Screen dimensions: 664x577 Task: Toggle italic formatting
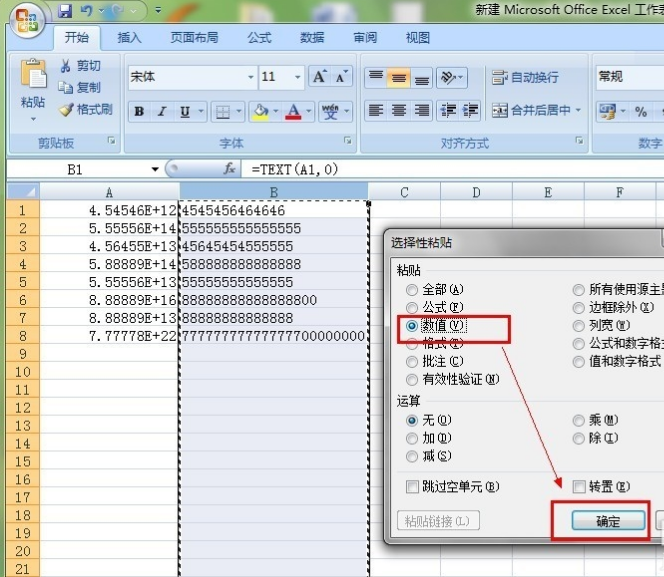click(162, 112)
